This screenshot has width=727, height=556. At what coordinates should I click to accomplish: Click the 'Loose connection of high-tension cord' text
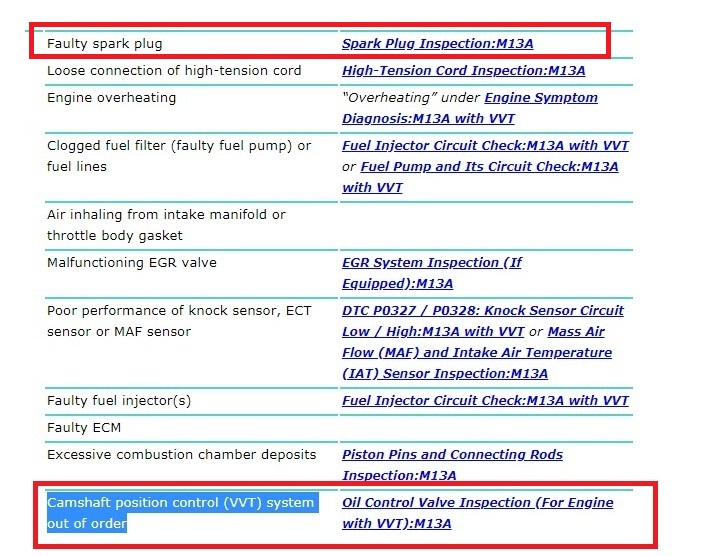(x=174, y=71)
